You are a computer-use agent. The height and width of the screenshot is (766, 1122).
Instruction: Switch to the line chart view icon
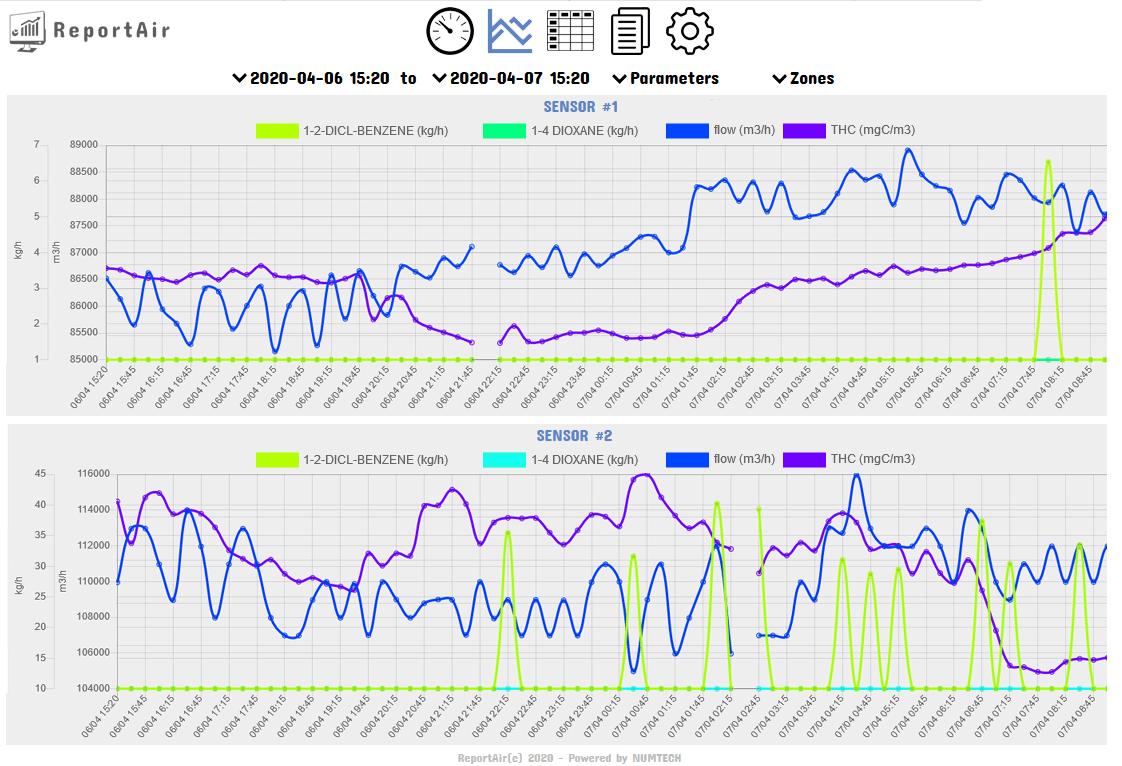pyautogui.click(x=510, y=31)
